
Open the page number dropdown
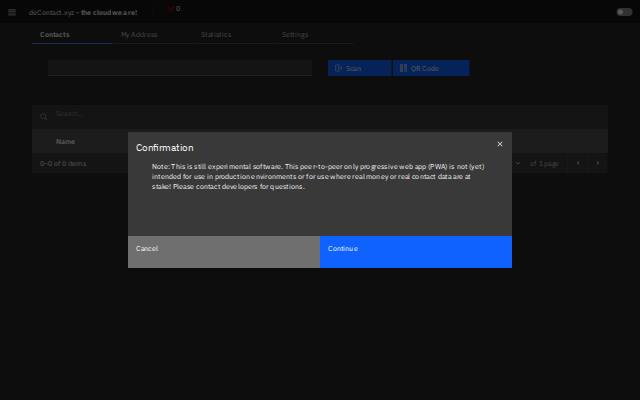[517, 163]
